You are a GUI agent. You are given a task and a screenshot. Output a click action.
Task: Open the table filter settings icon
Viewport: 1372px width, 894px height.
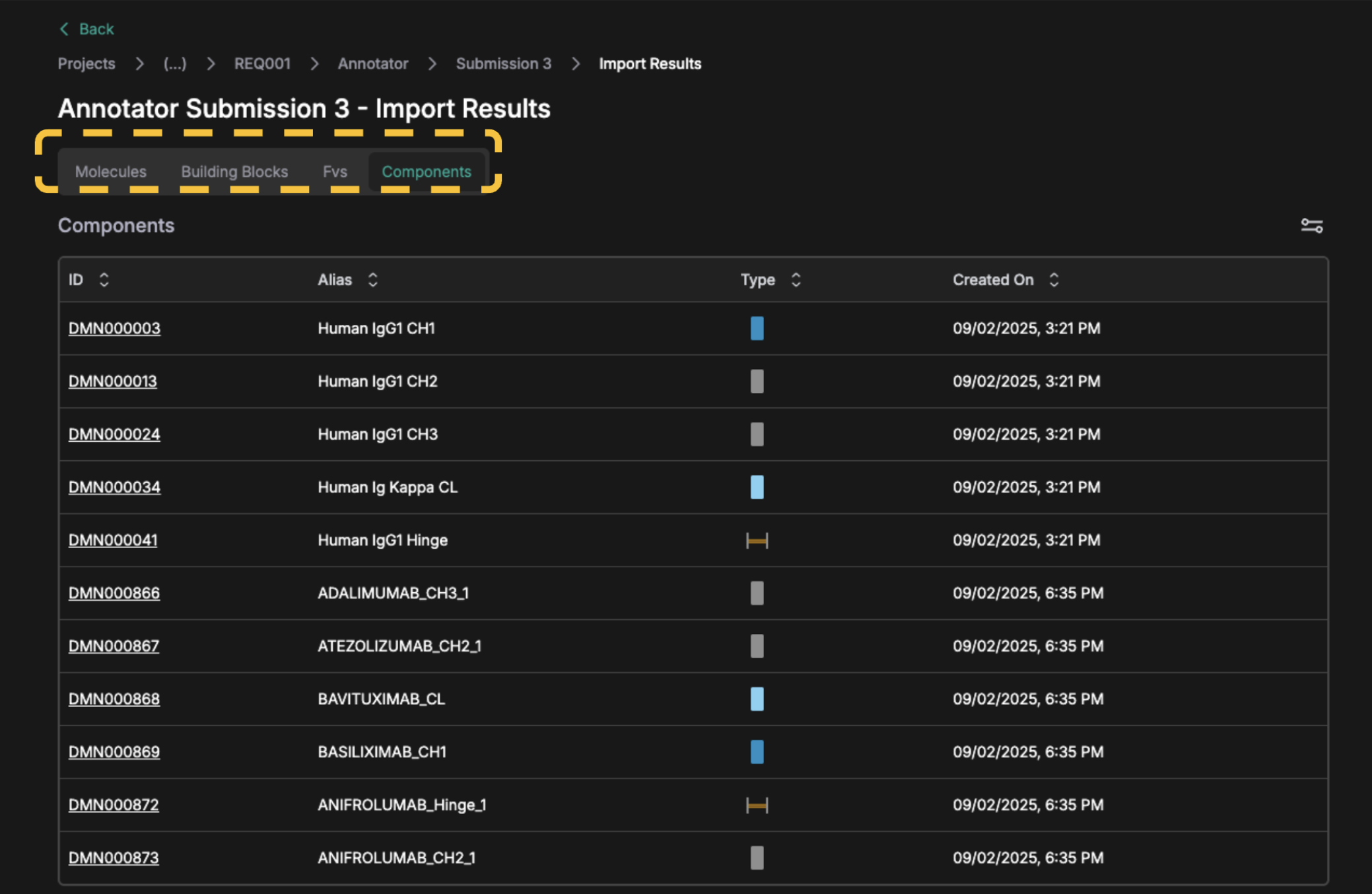click(x=1311, y=226)
